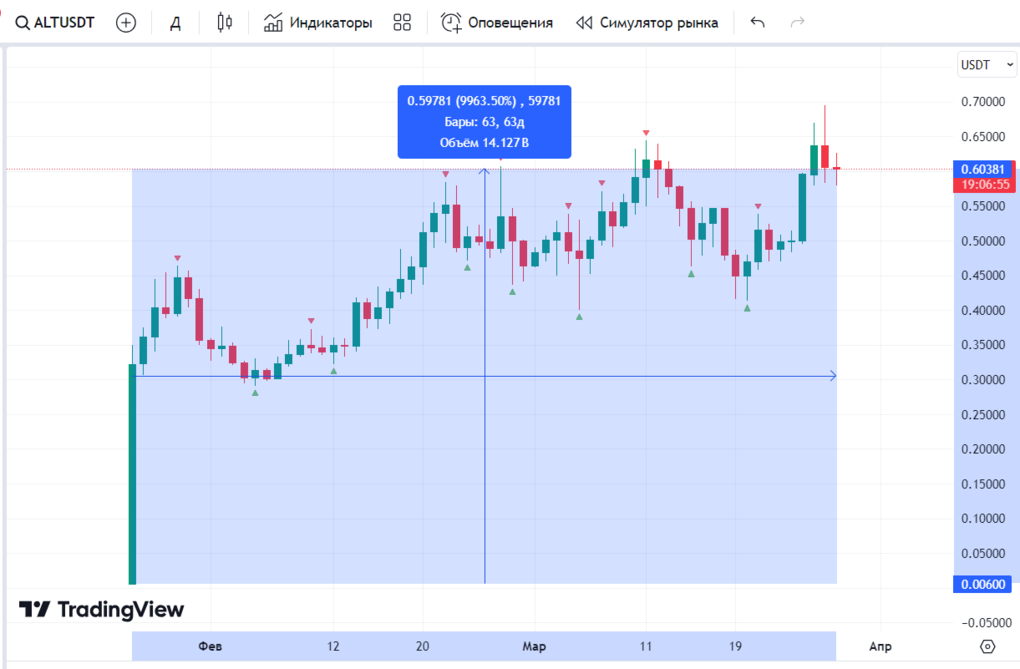
Task: Click the TradingView logo
Action: (x=102, y=609)
